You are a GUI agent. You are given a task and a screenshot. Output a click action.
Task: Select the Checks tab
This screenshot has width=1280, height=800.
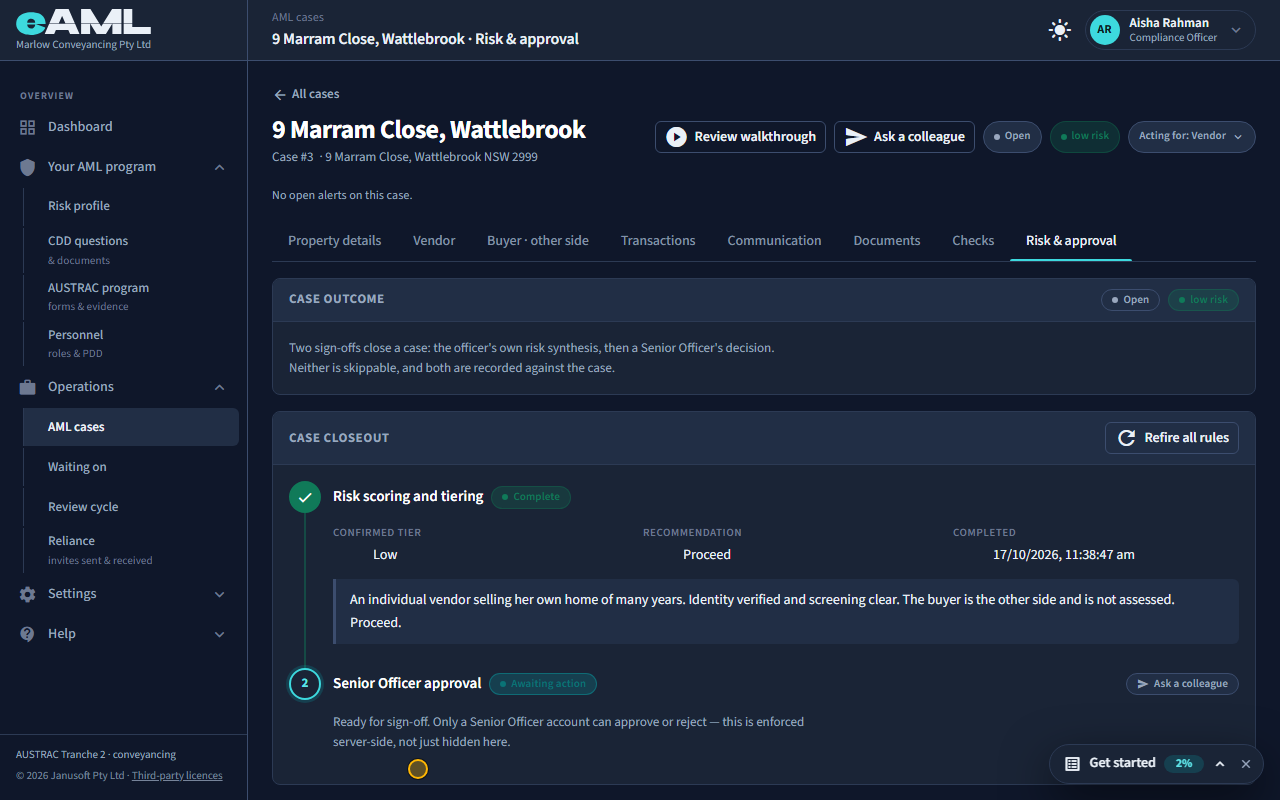tap(973, 241)
